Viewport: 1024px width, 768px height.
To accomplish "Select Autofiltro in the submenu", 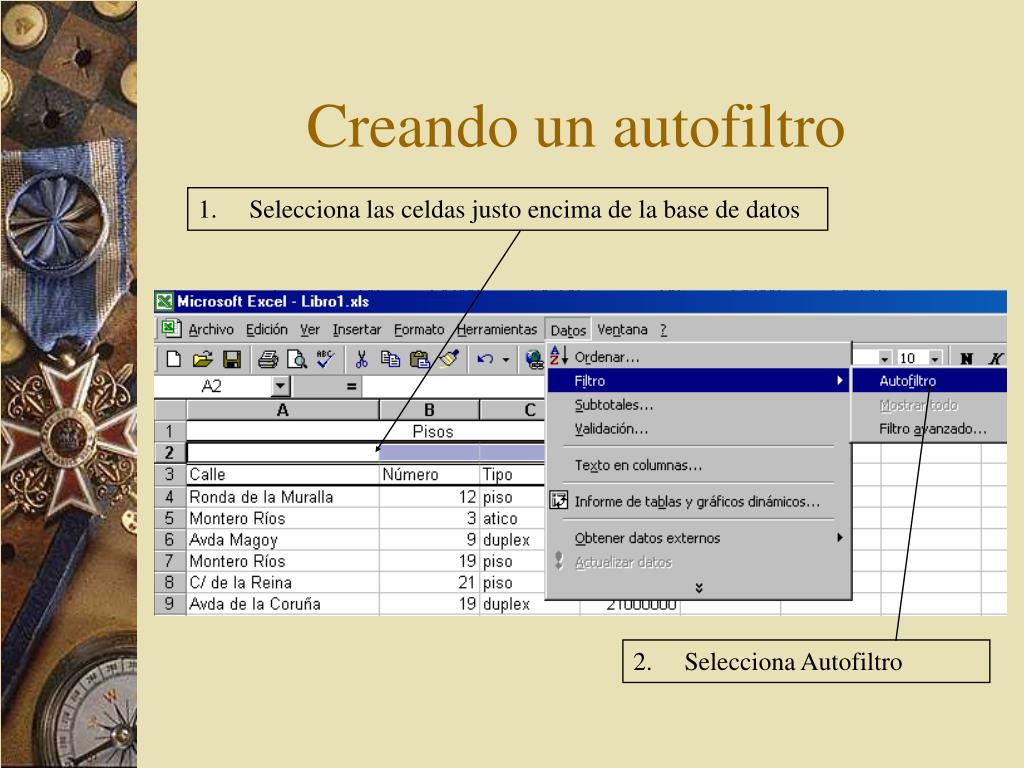I will (x=930, y=381).
